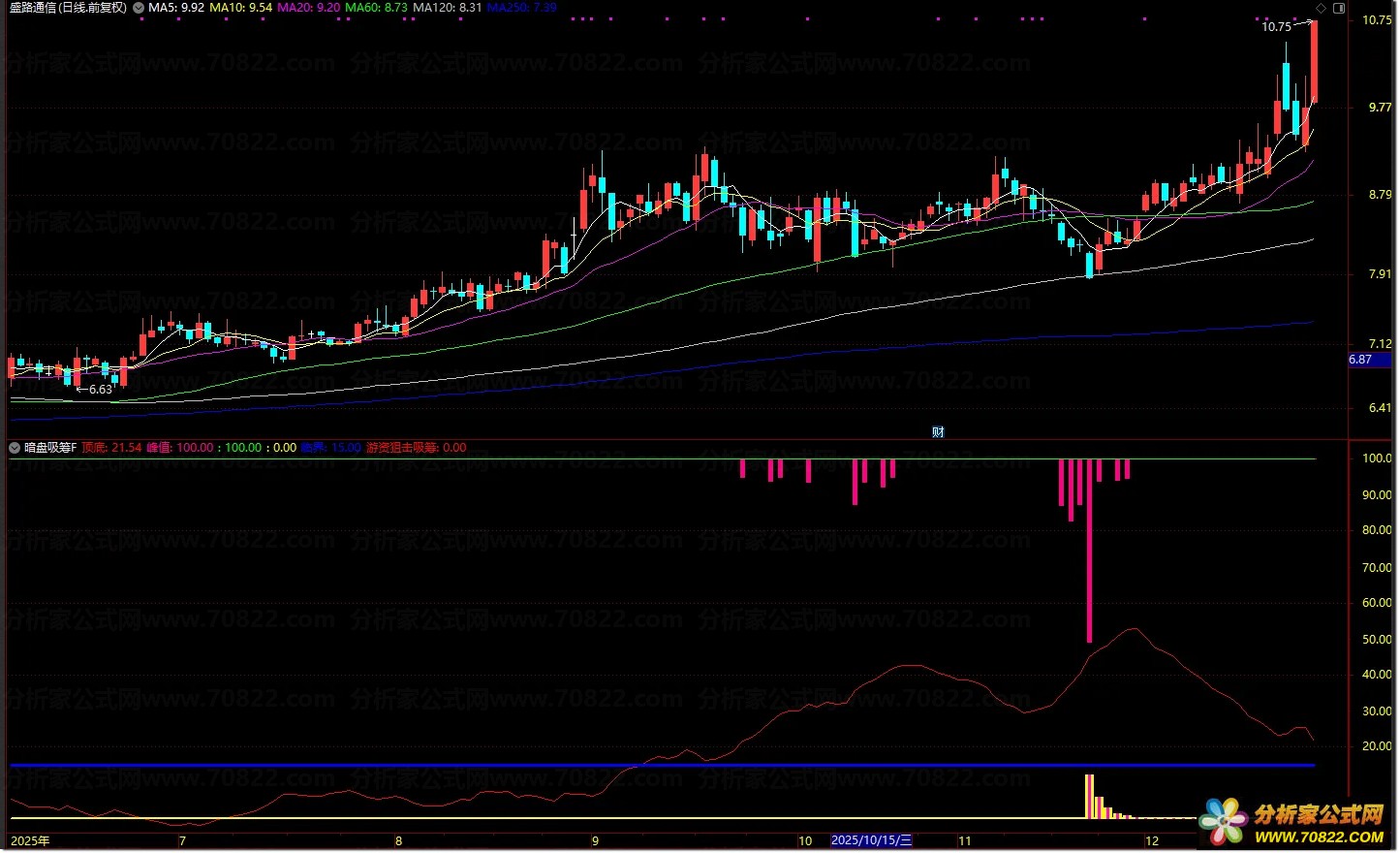Screen dimensions: 1400x853
Task: Click the MA60 indicator label
Action: tap(376, 8)
